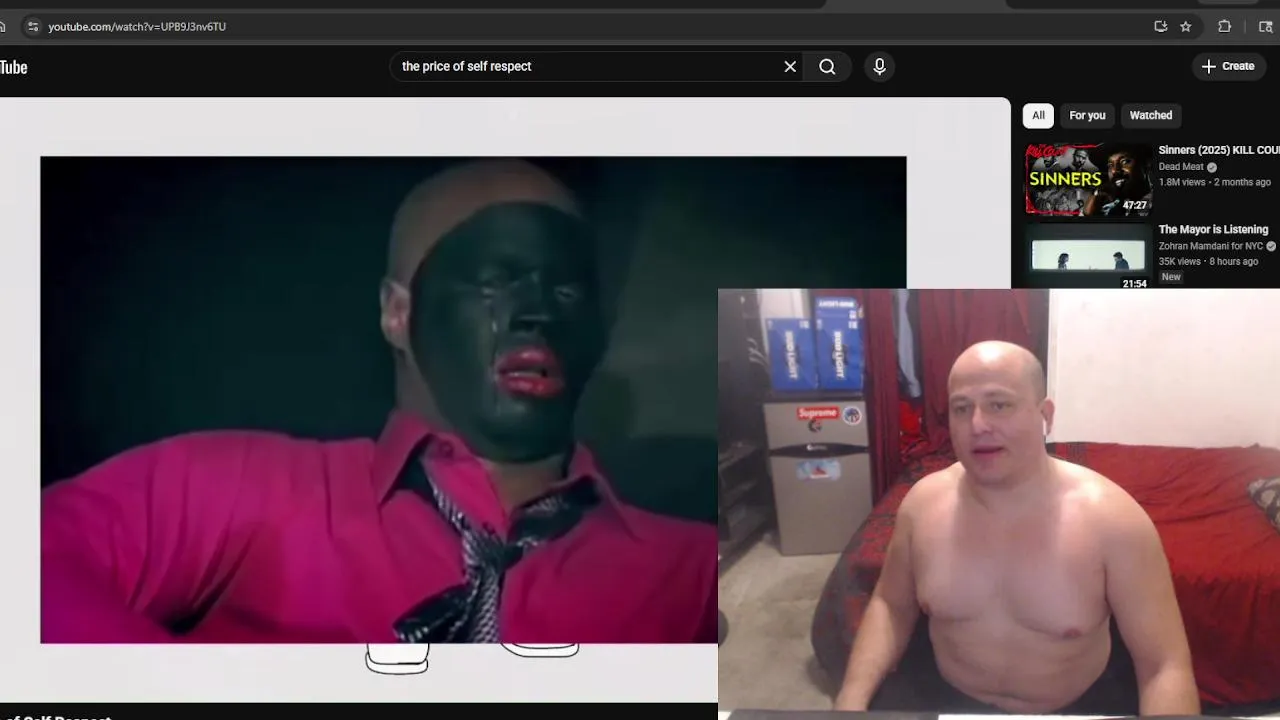This screenshot has width=1280, height=720.
Task: Open 'The Mayor is Listening' title link
Action: pos(1213,229)
